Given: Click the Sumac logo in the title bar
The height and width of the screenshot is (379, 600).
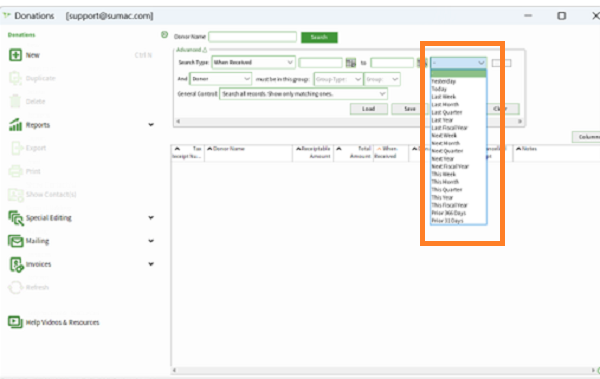Looking at the screenshot, I should point(7,16).
